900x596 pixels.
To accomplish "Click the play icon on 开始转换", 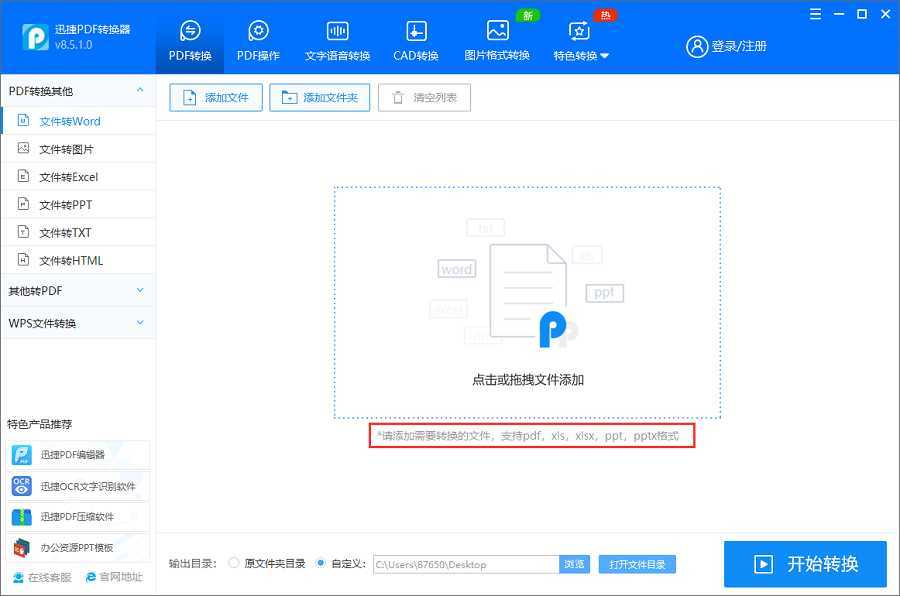I will tap(763, 564).
